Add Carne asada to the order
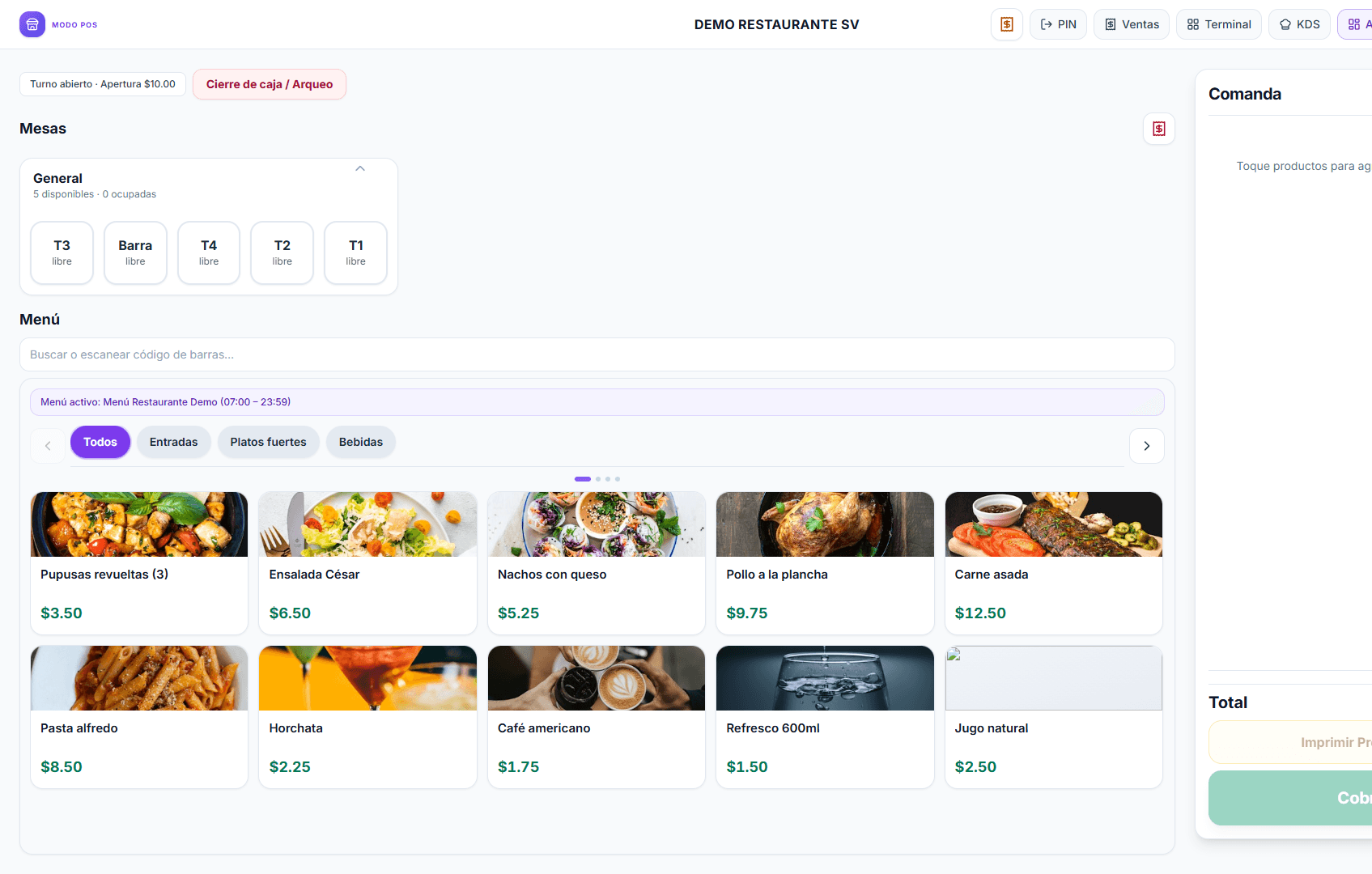 point(1054,563)
